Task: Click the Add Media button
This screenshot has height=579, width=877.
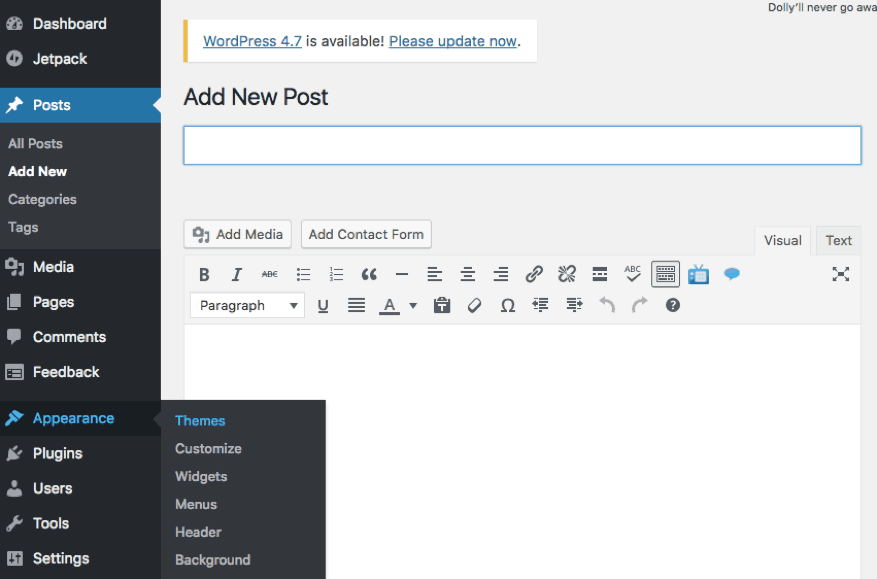Action: (238, 234)
